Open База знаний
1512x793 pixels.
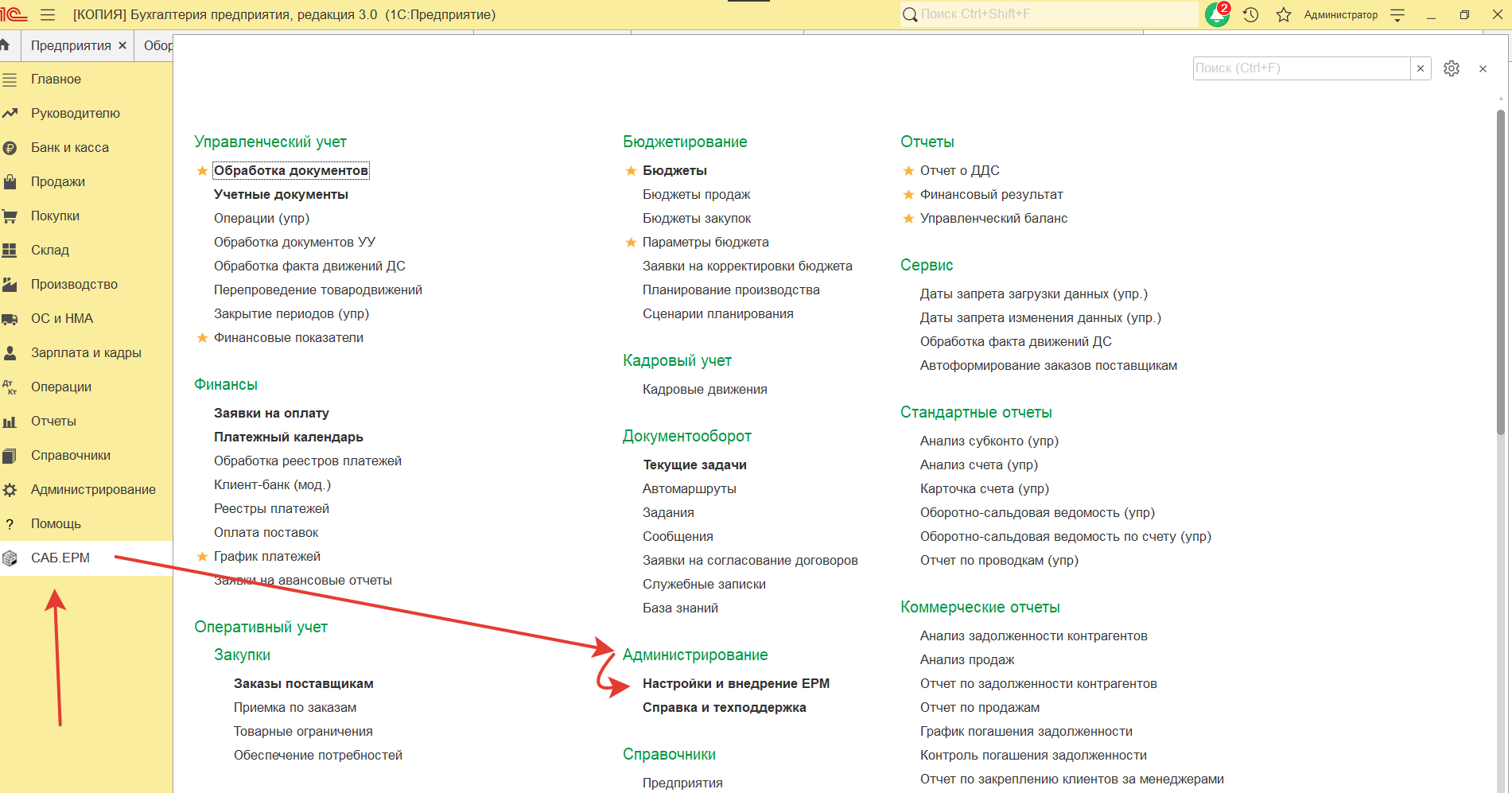tap(680, 608)
